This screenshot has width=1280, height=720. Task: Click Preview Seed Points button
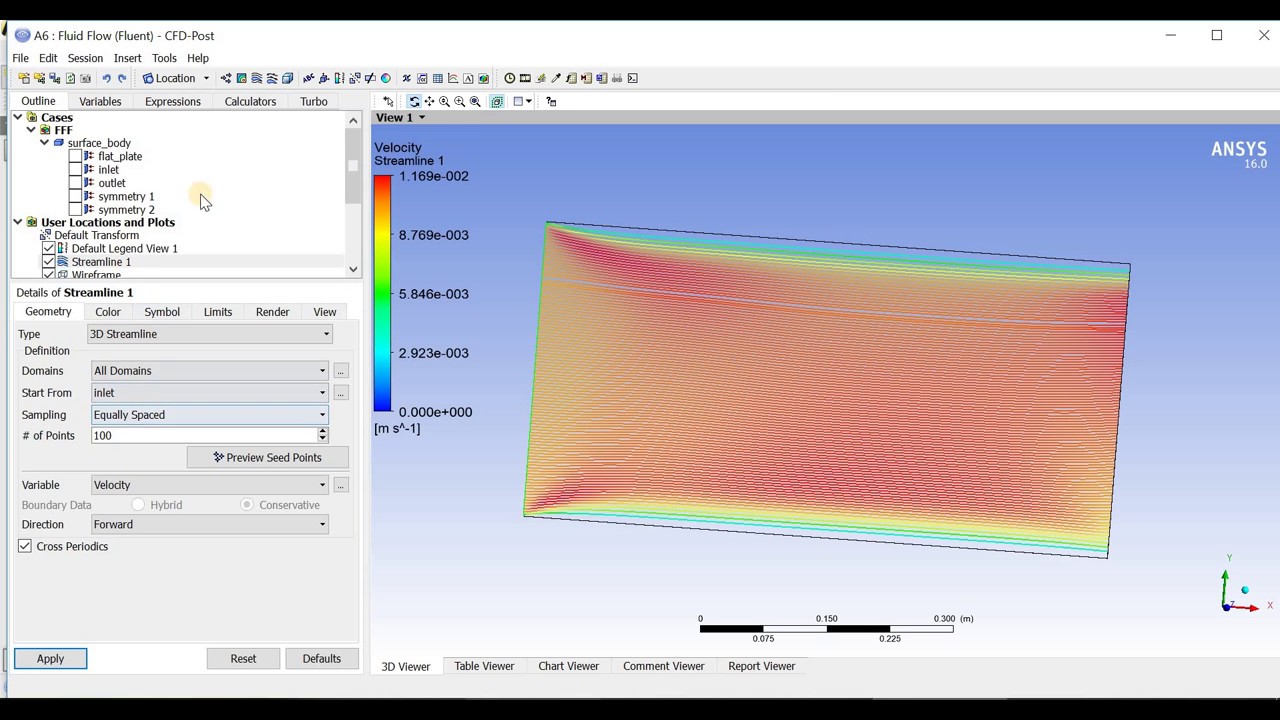pos(268,457)
